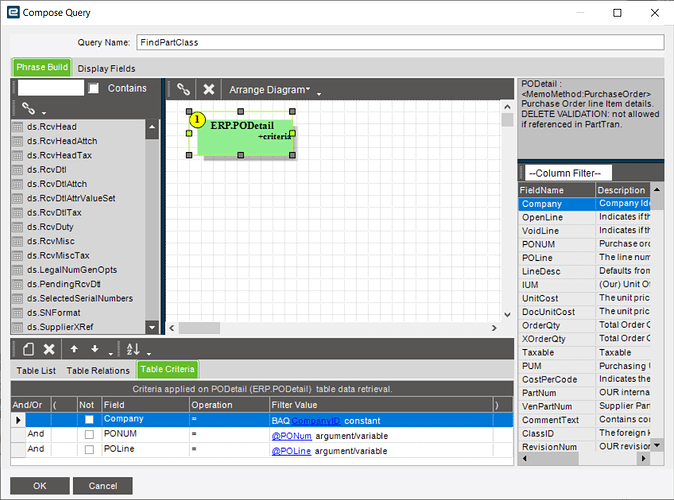Click the Description column header
Image resolution: width=674 pixels, height=500 pixels.
[x=622, y=190]
